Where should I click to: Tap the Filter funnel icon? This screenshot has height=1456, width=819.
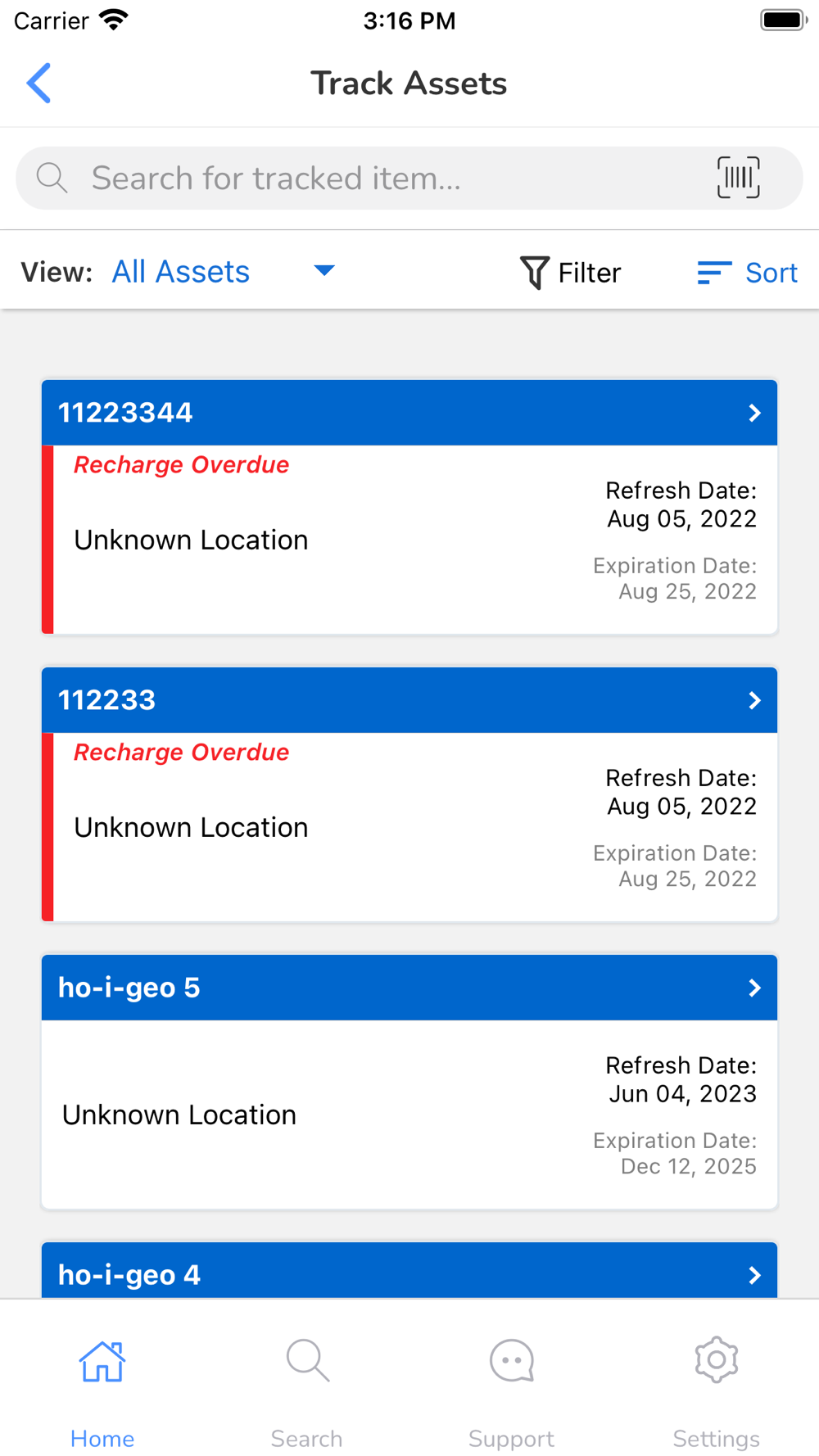(x=534, y=273)
